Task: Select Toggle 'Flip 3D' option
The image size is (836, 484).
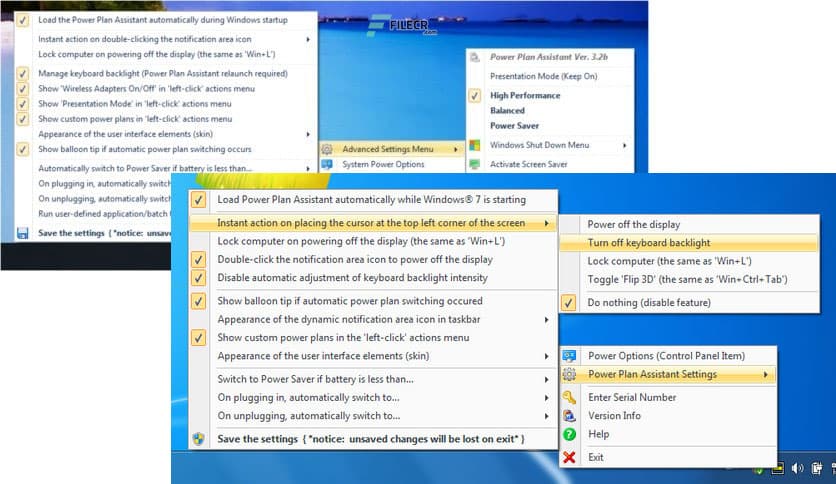Action: pos(689,279)
